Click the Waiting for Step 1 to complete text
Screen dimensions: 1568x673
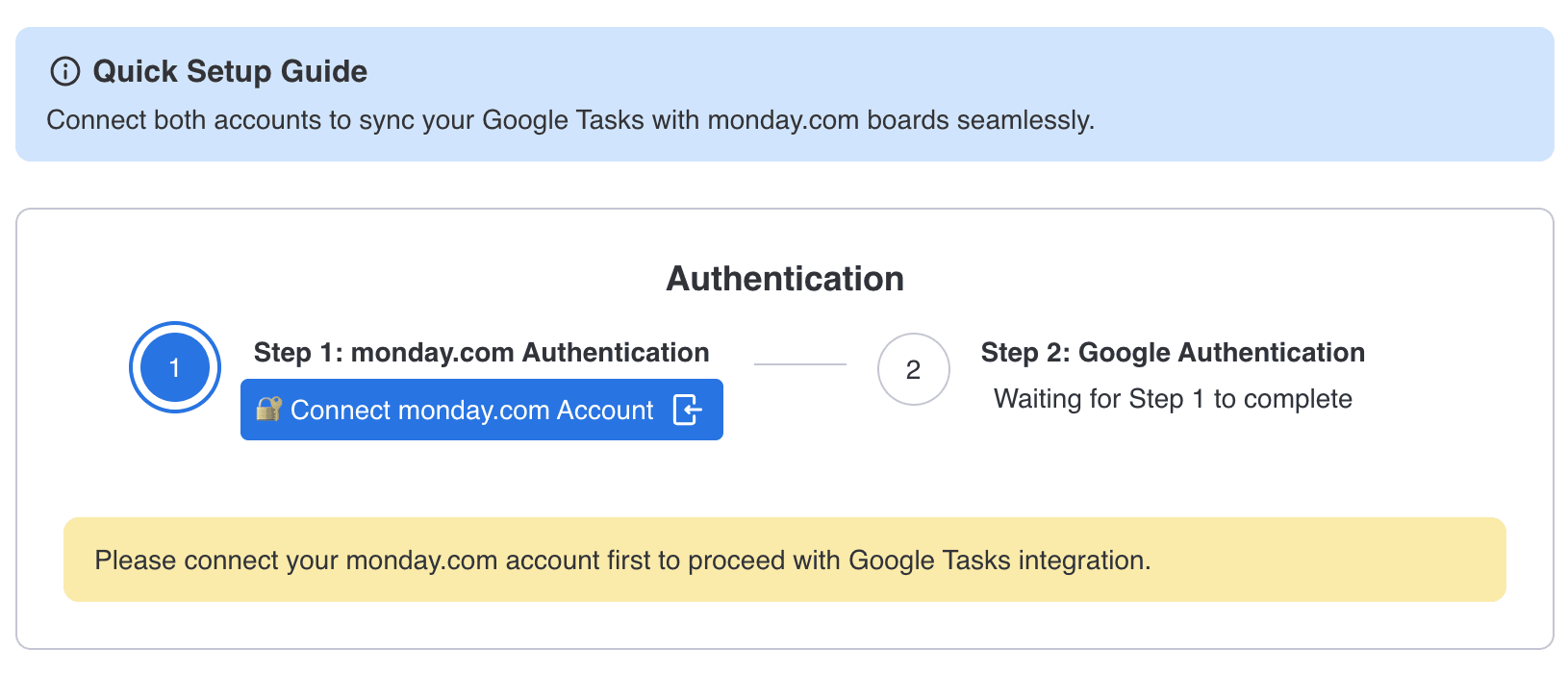click(x=1173, y=399)
